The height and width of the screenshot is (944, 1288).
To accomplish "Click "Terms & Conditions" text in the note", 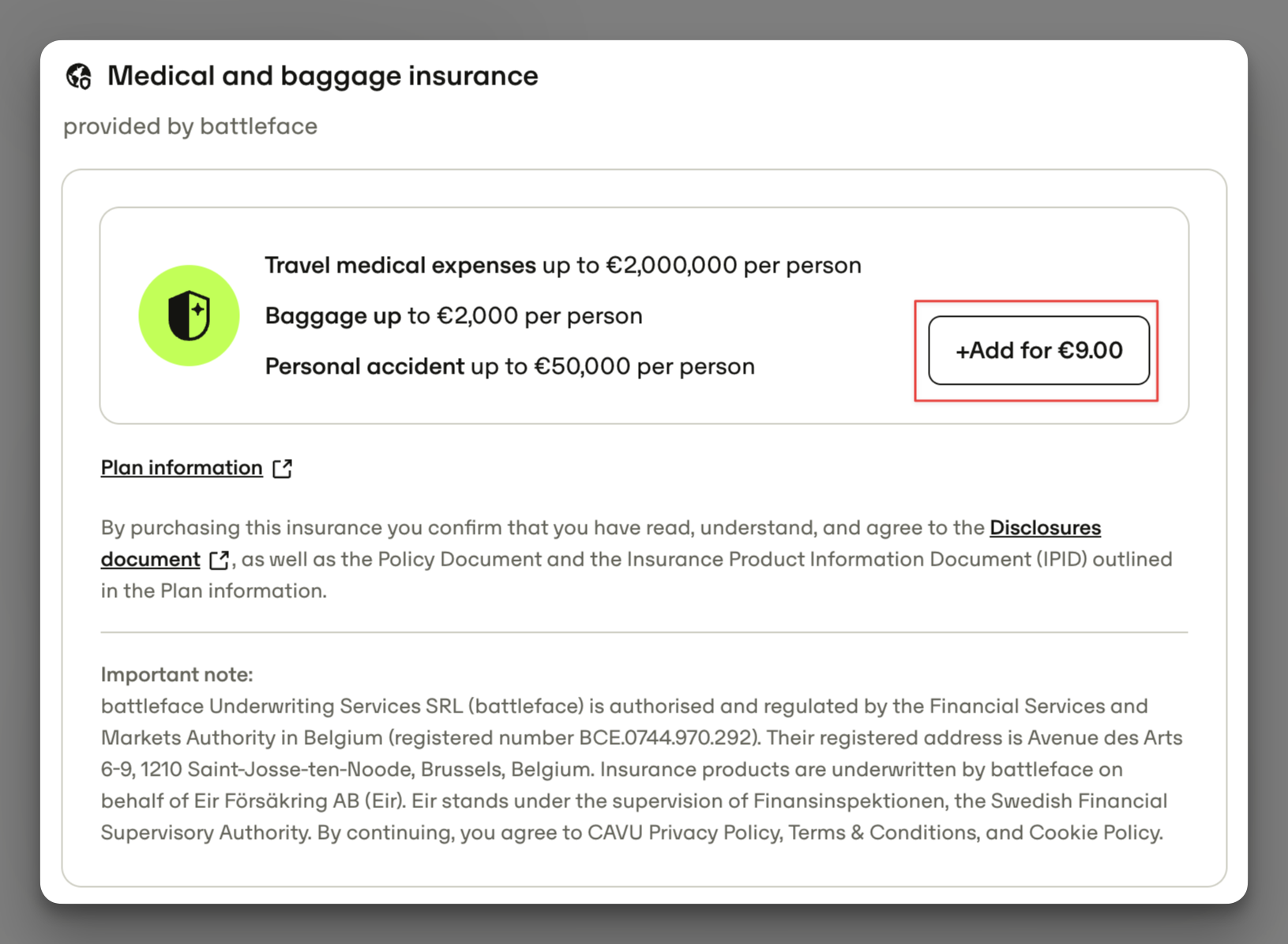I will 884,833.
